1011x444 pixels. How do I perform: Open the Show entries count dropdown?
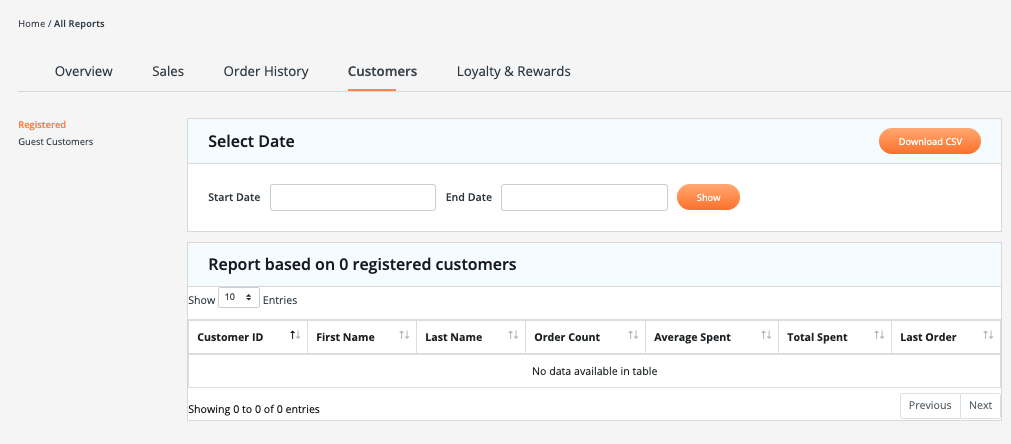click(x=239, y=298)
